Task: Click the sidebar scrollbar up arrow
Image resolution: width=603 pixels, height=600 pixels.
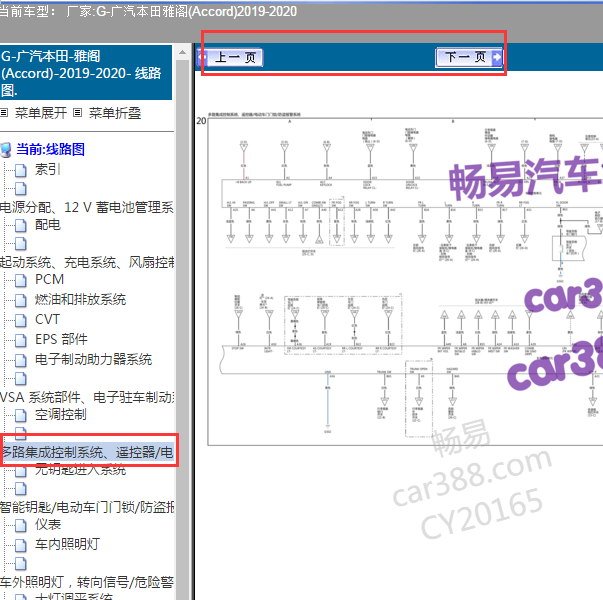Action: [x=183, y=52]
